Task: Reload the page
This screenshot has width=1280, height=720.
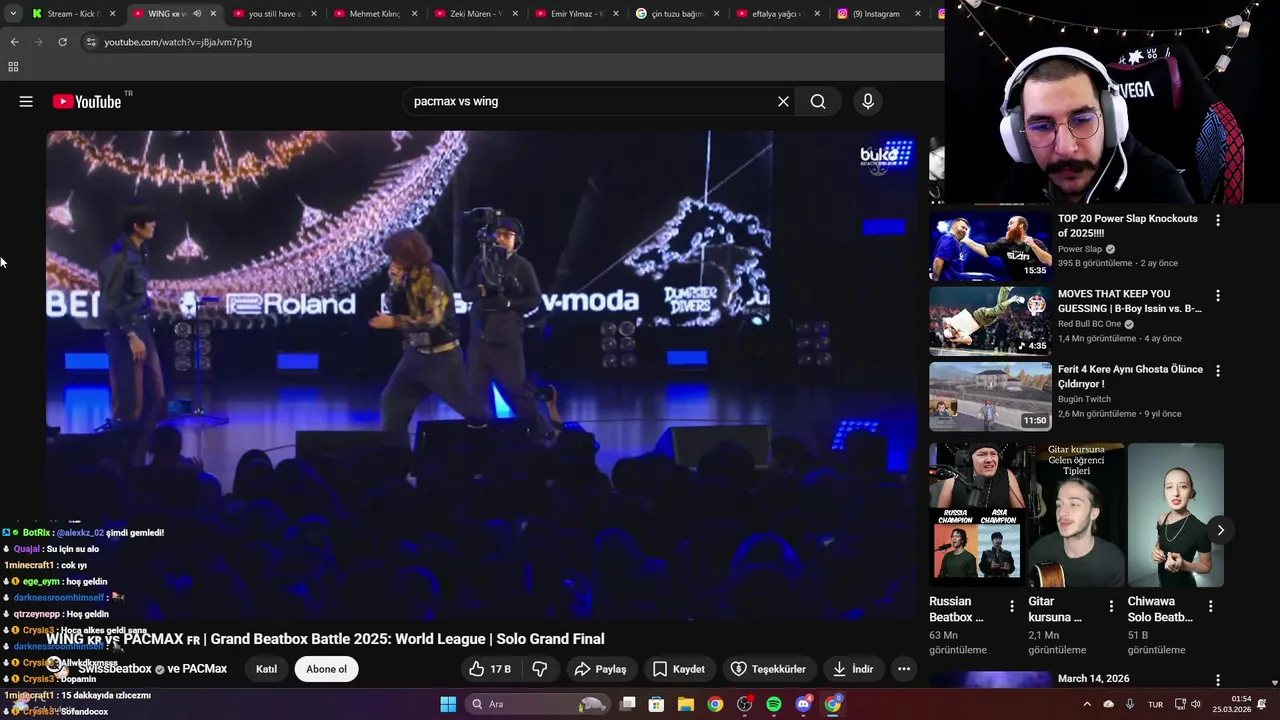Action: click(62, 42)
